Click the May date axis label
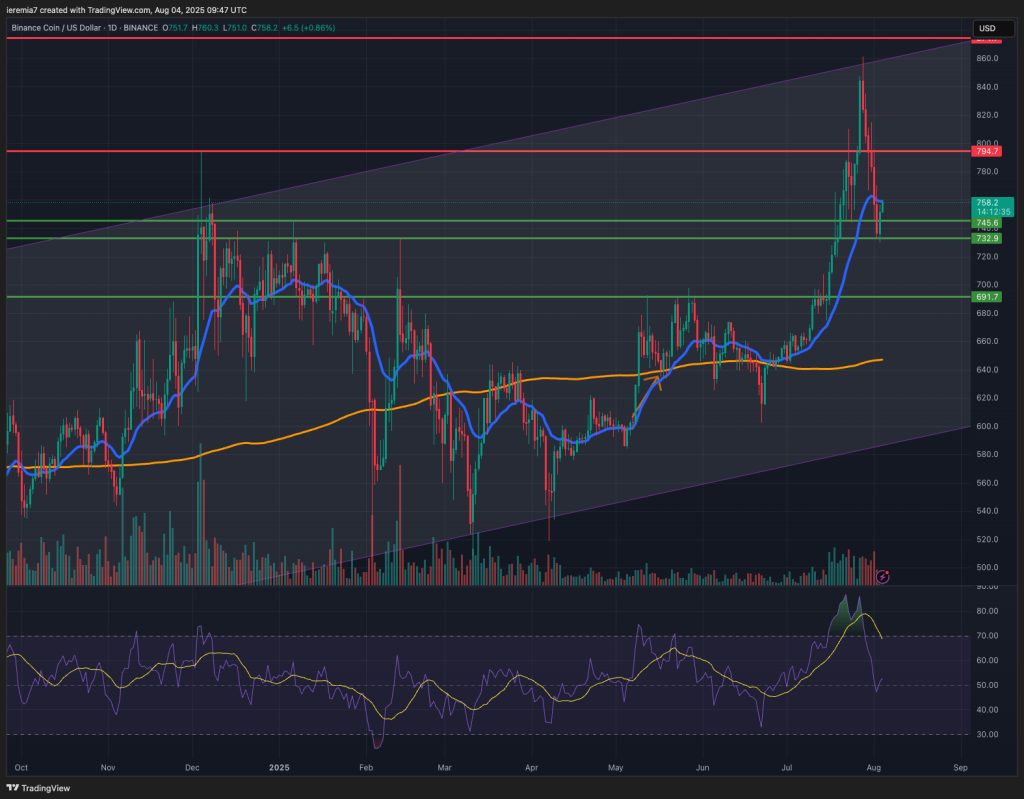The height and width of the screenshot is (799, 1024). (615, 768)
